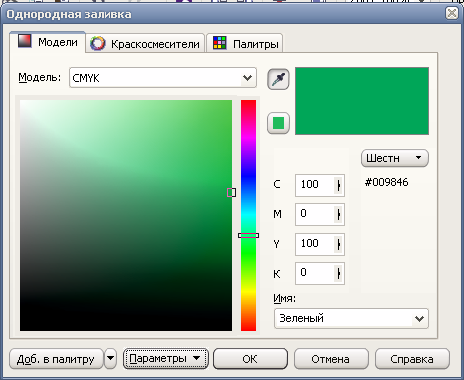Open the Параметры menu button
The width and height of the screenshot is (464, 380).
(x=166, y=359)
